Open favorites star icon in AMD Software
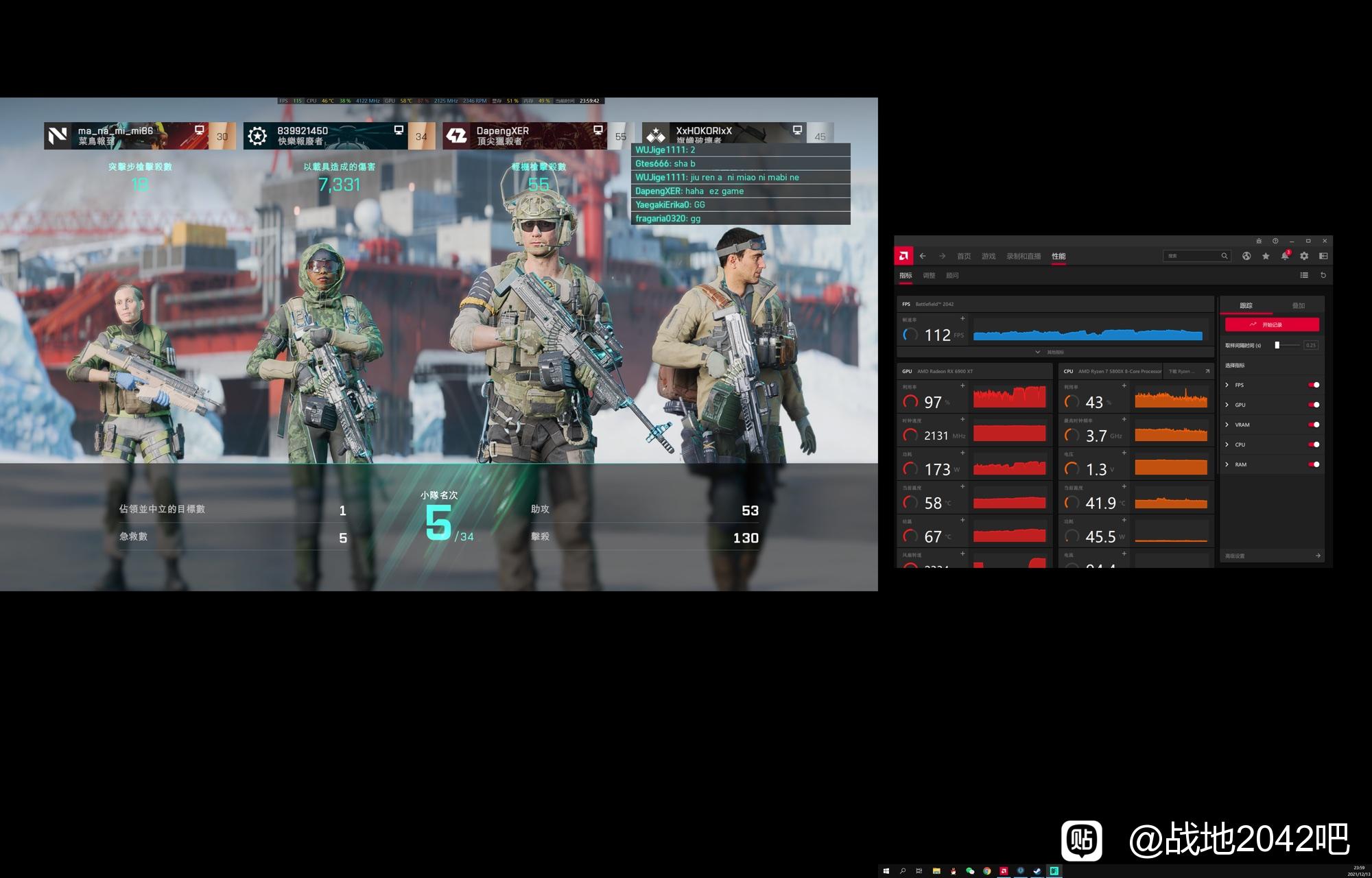 click(1266, 256)
